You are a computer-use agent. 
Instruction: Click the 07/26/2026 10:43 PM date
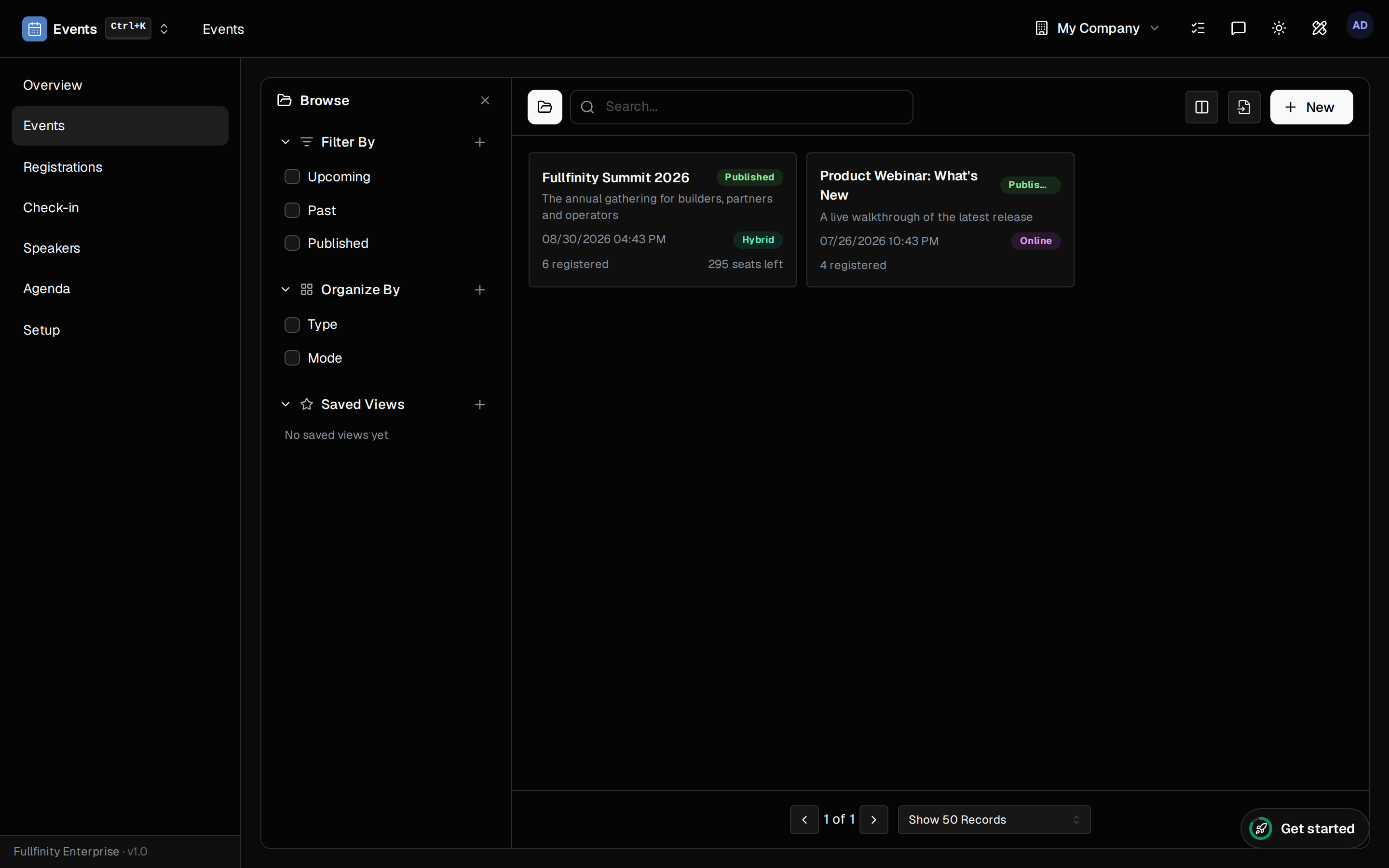[x=879, y=241]
